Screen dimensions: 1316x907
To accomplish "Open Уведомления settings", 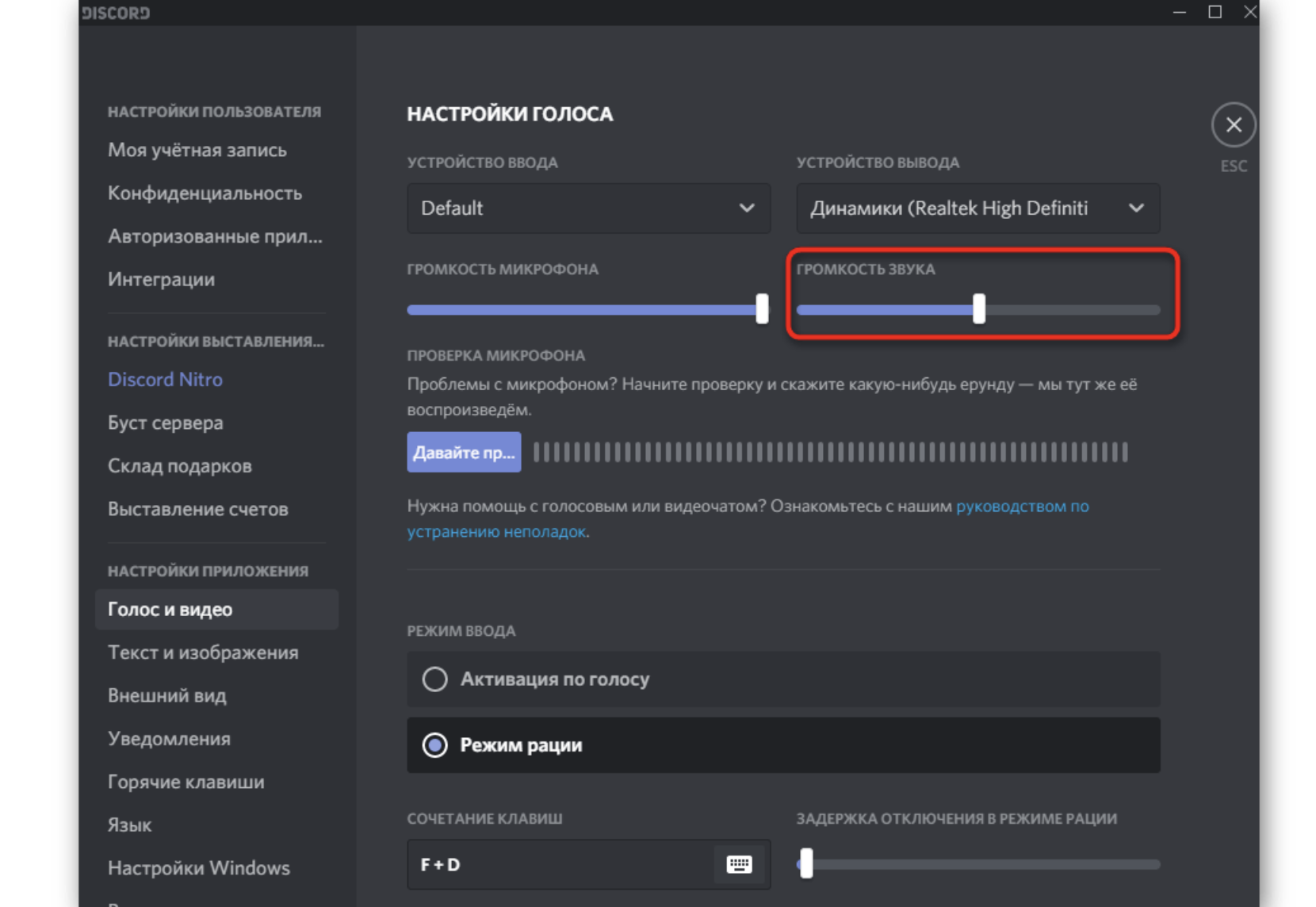I will [x=169, y=739].
